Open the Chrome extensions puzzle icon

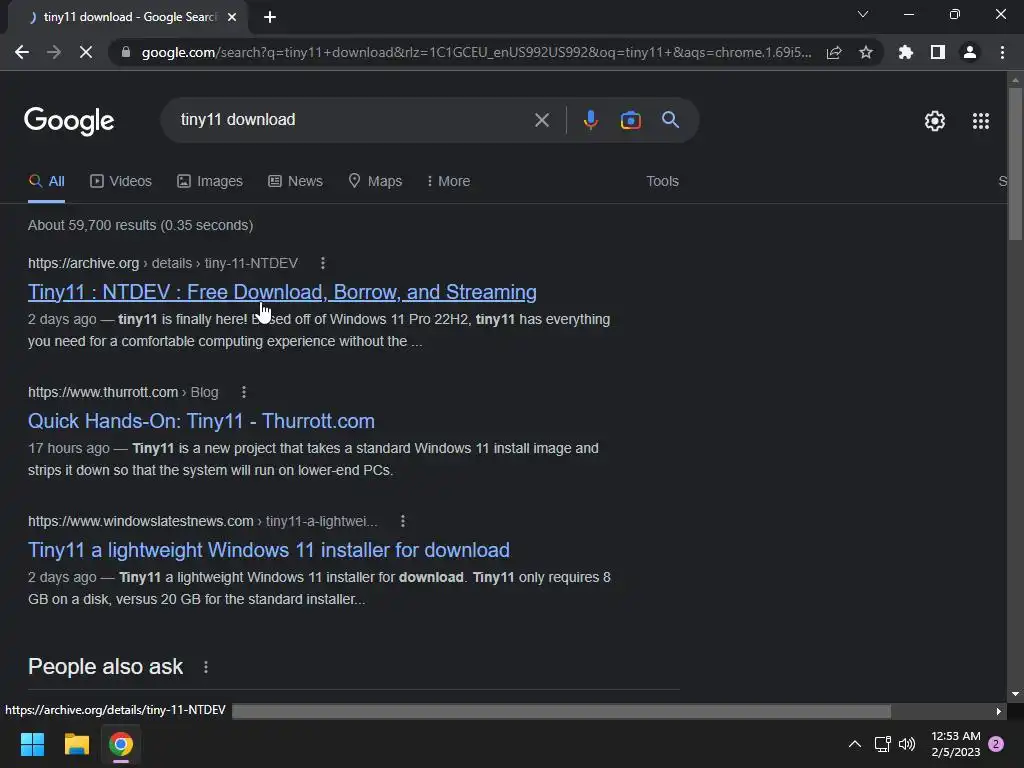coord(905,52)
